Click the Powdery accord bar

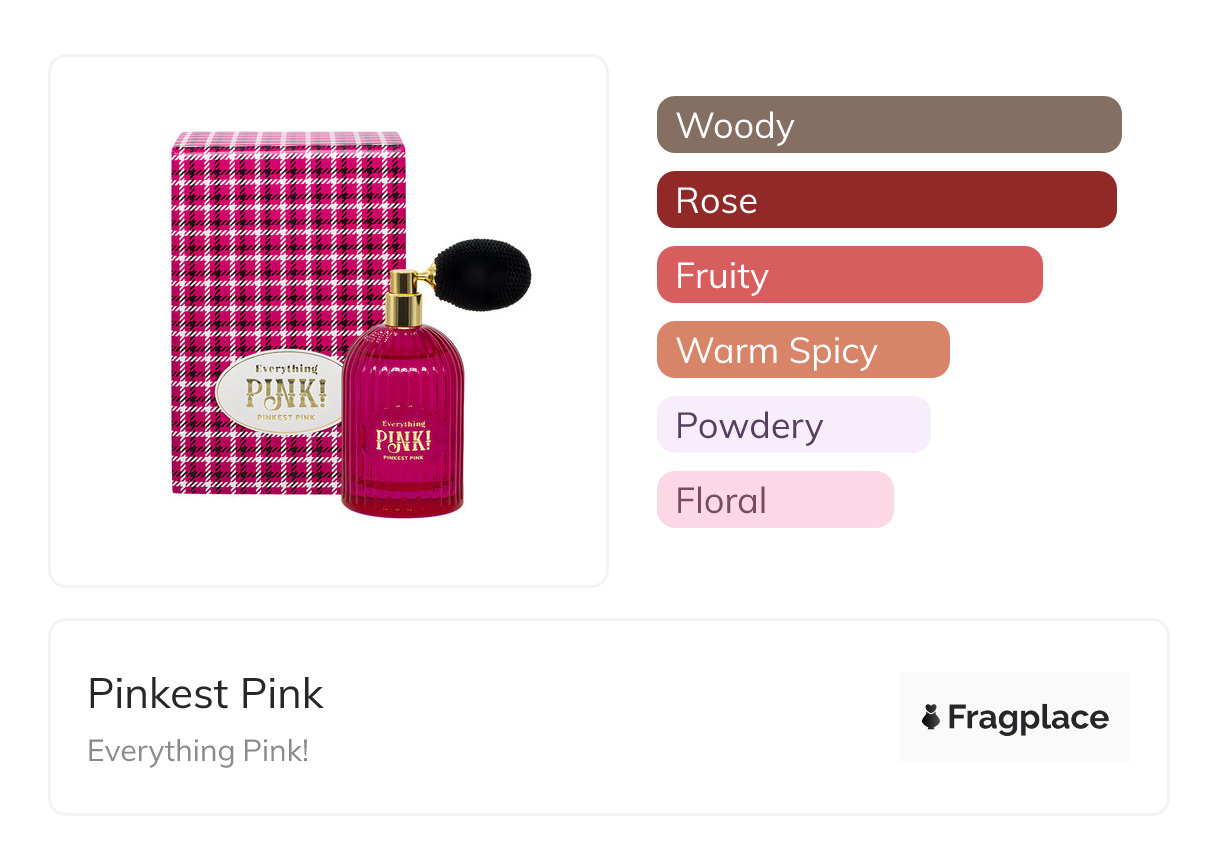click(793, 425)
